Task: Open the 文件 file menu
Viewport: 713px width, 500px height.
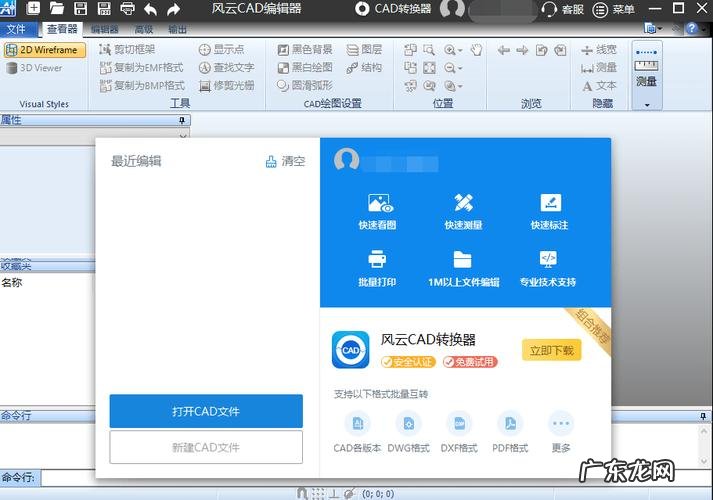Action: point(16,30)
